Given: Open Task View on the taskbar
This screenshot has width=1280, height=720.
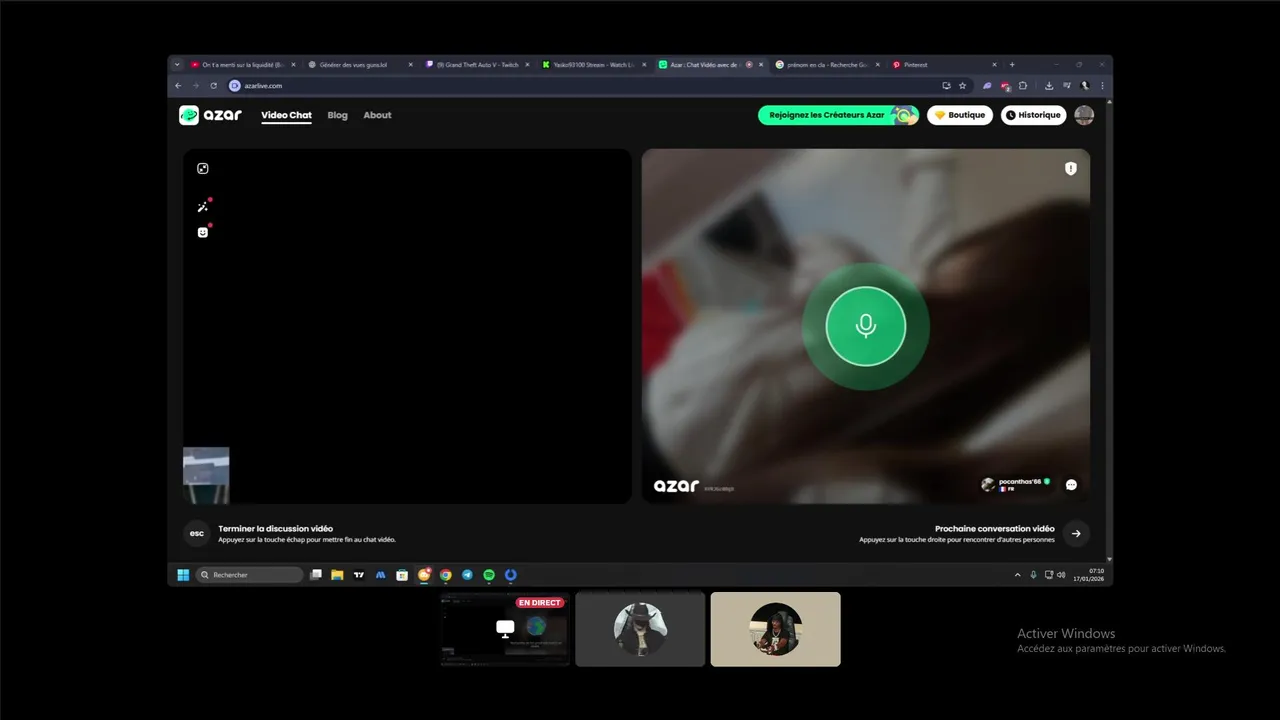Looking at the screenshot, I should click(x=316, y=575).
